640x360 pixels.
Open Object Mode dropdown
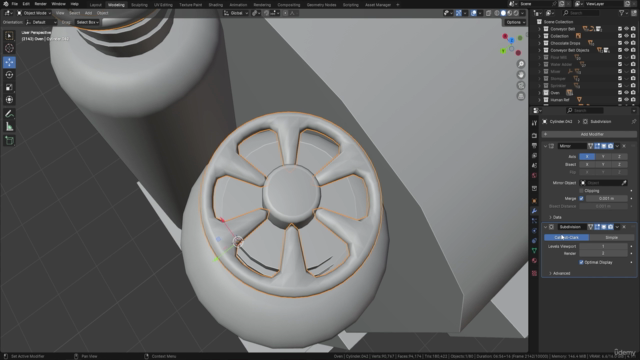click(34, 13)
